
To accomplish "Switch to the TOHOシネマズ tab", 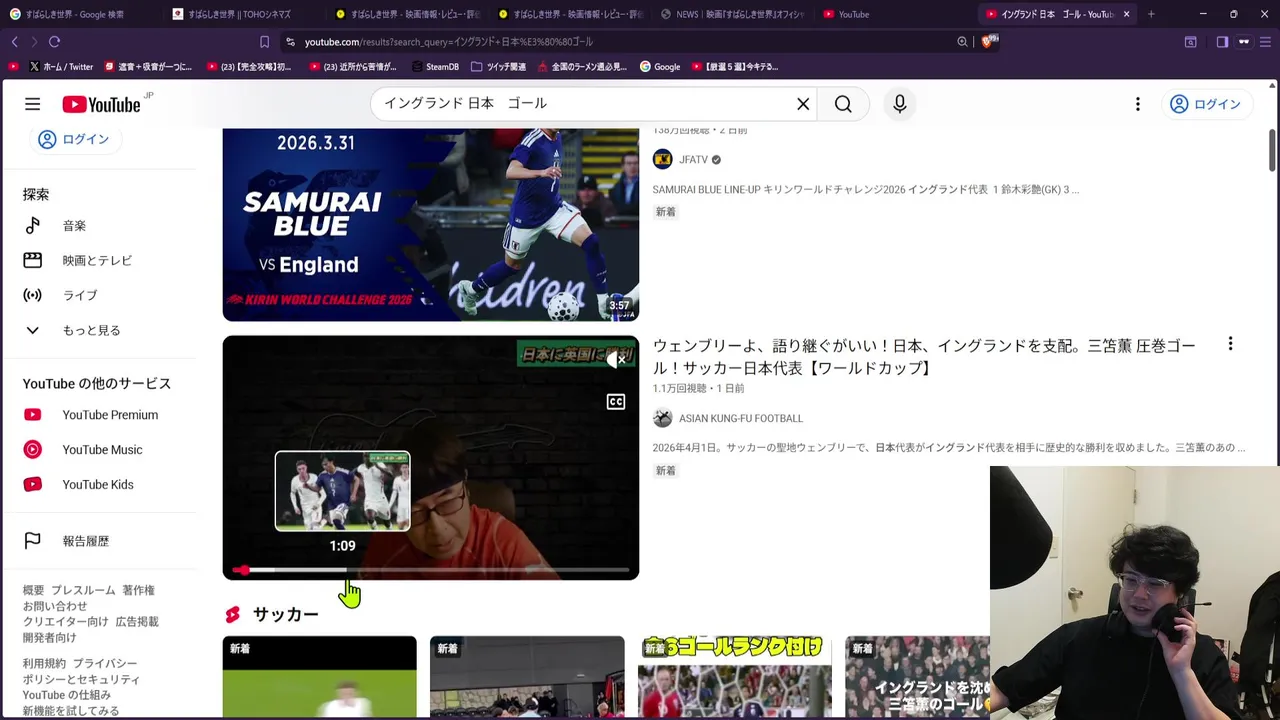I will point(240,14).
